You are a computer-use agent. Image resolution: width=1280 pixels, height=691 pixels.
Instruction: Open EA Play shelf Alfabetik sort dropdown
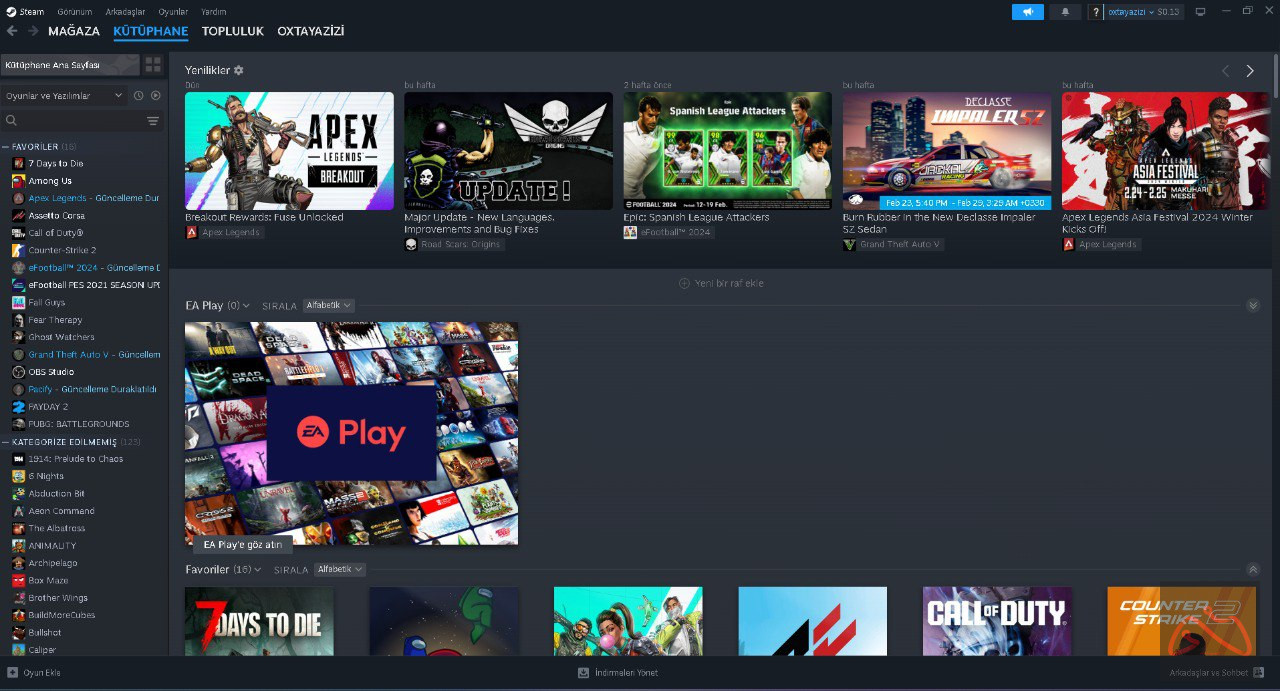[x=328, y=306]
